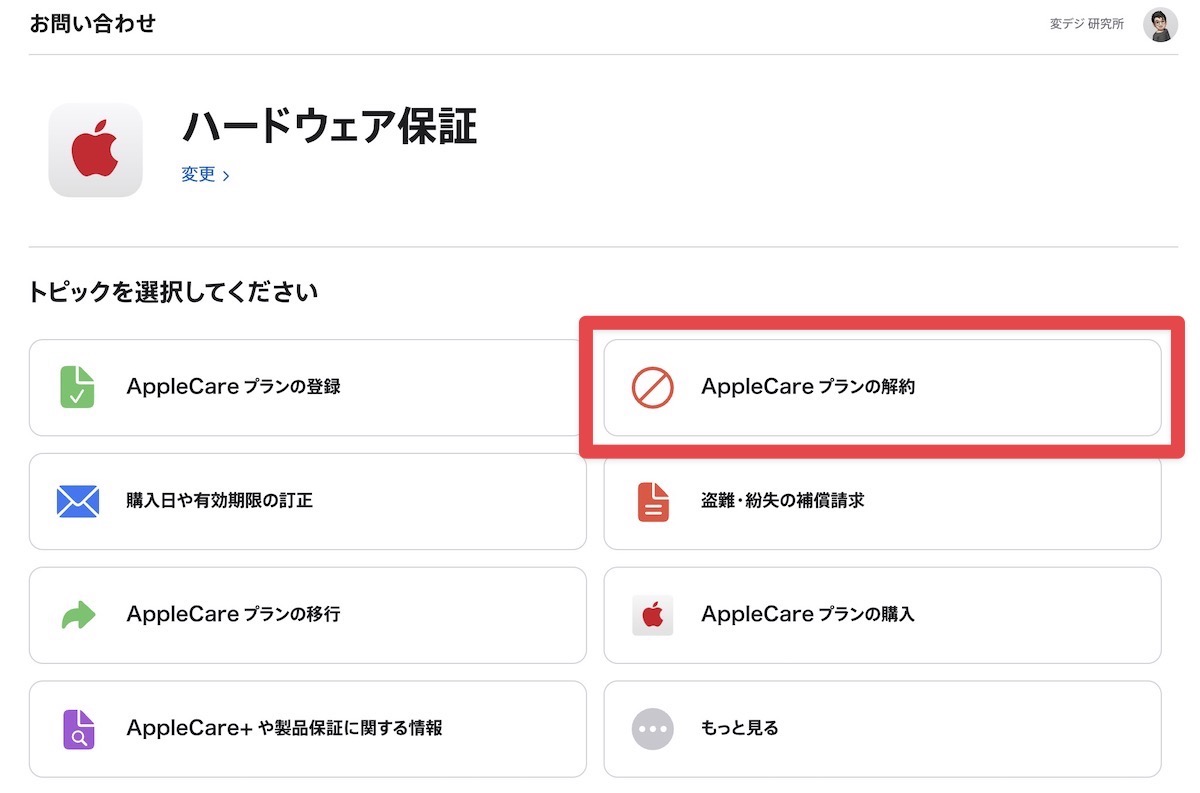The image size is (1200, 793).
Task: Click the red document icon for 盗難・紛失の補償請求
Action: tap(653, 501)
